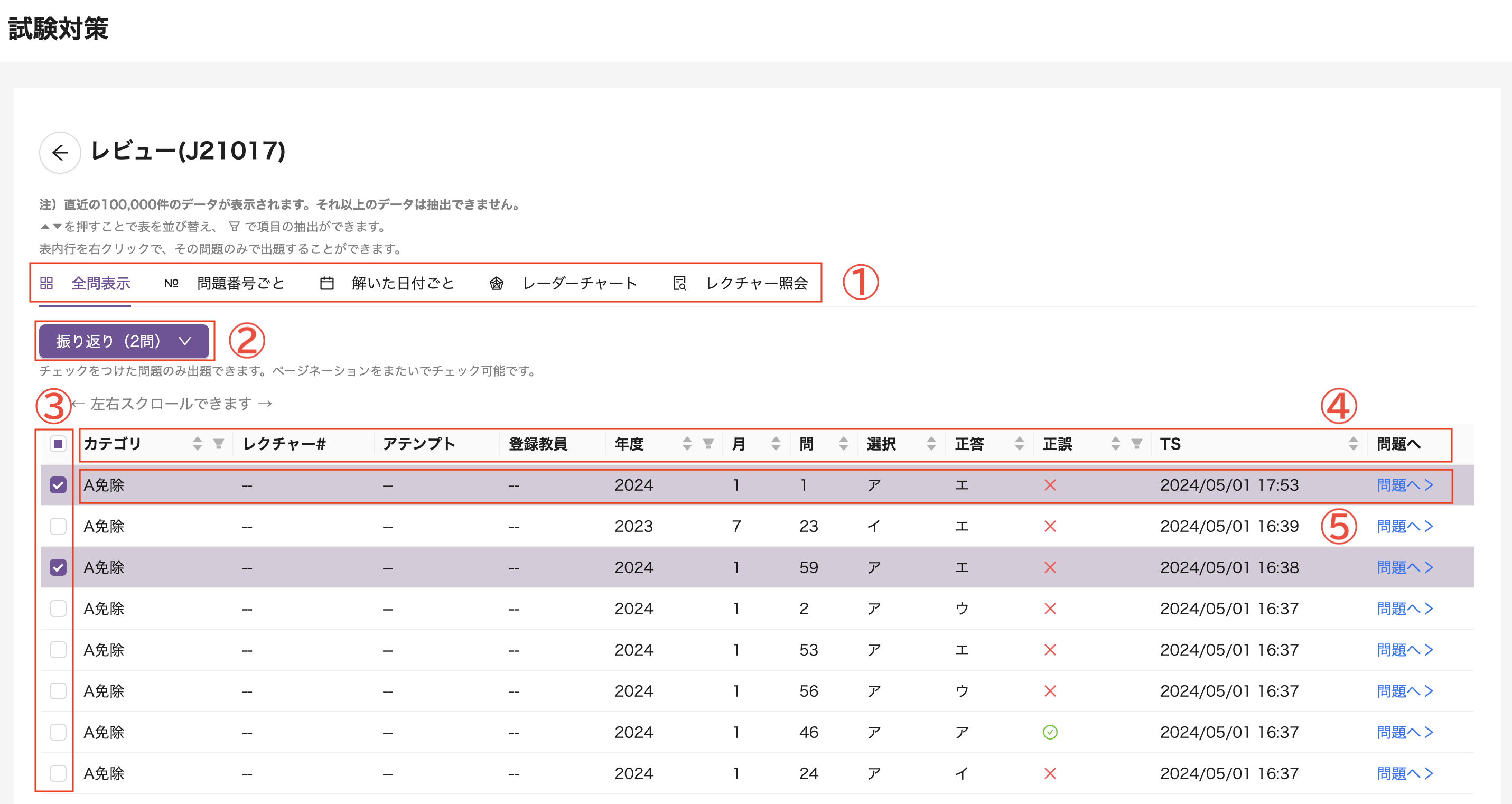
Task: Click the sort arrows on the TS column
Action: pyautogui.click(x=1353, y=444)
